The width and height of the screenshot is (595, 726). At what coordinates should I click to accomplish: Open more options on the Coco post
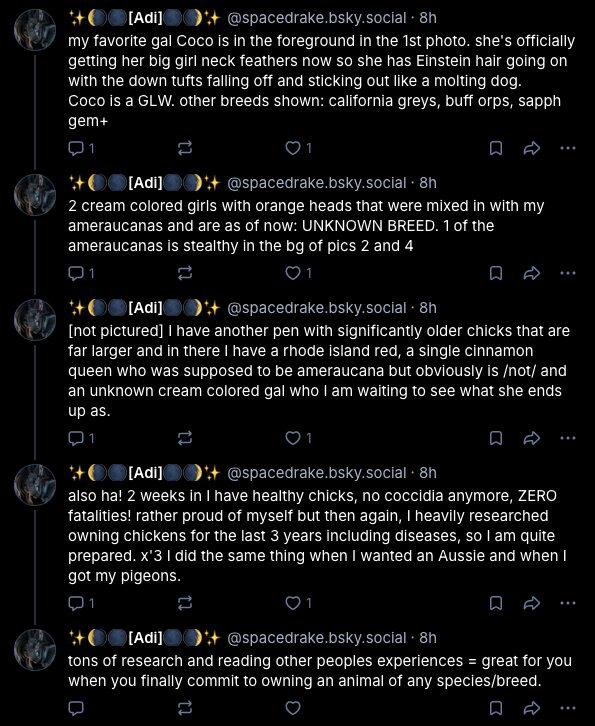[568, 148]
